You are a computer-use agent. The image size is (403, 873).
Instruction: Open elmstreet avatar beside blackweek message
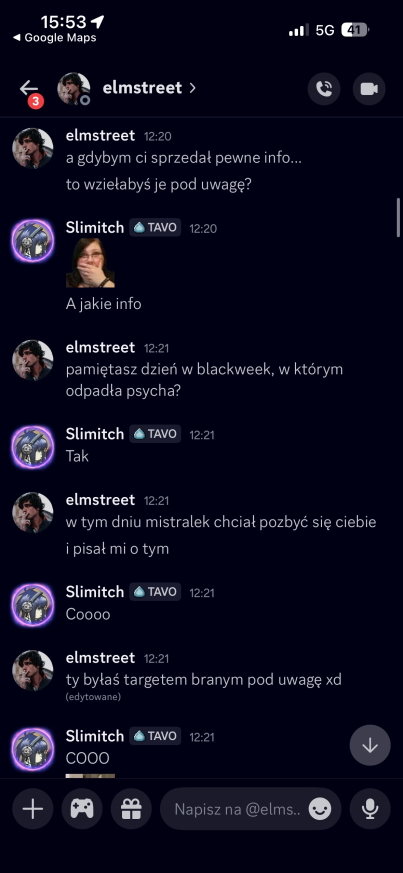(x=33, y=360)
